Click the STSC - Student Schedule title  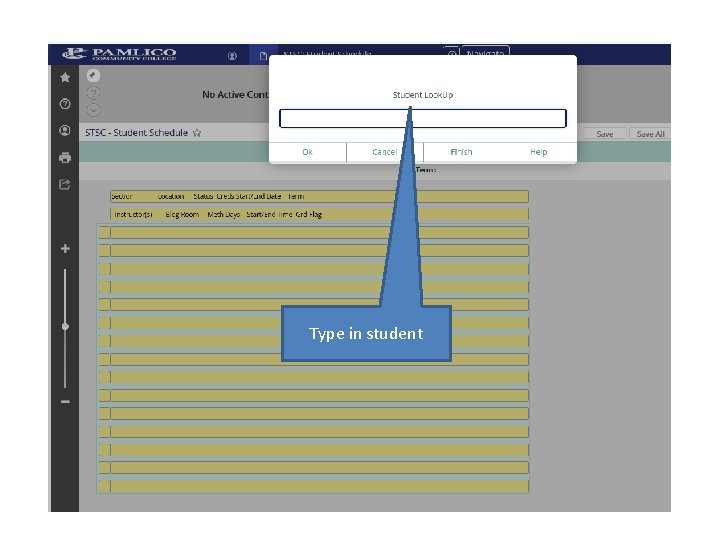[136, 133]
